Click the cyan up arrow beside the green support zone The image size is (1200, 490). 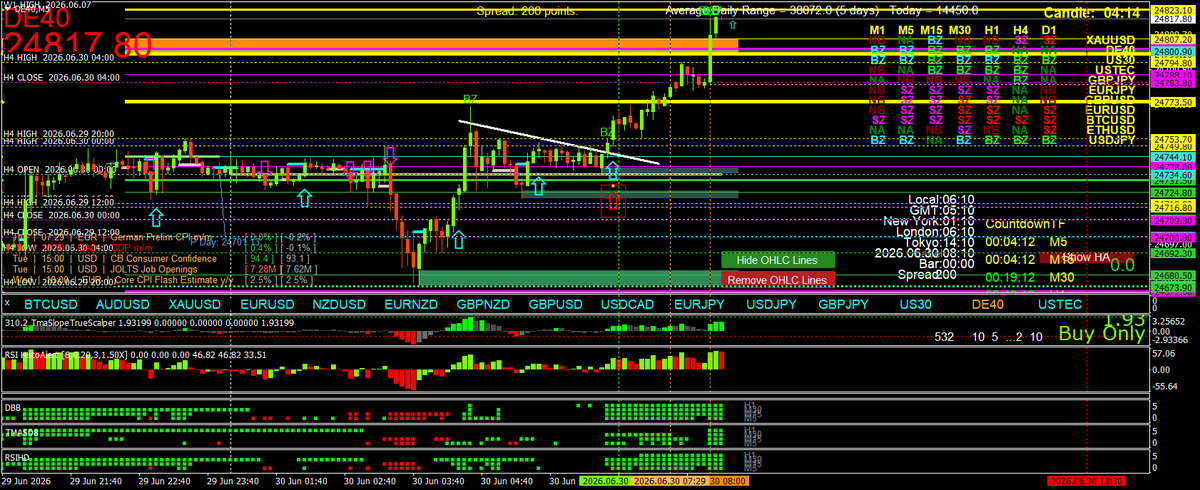coord(459,240)
